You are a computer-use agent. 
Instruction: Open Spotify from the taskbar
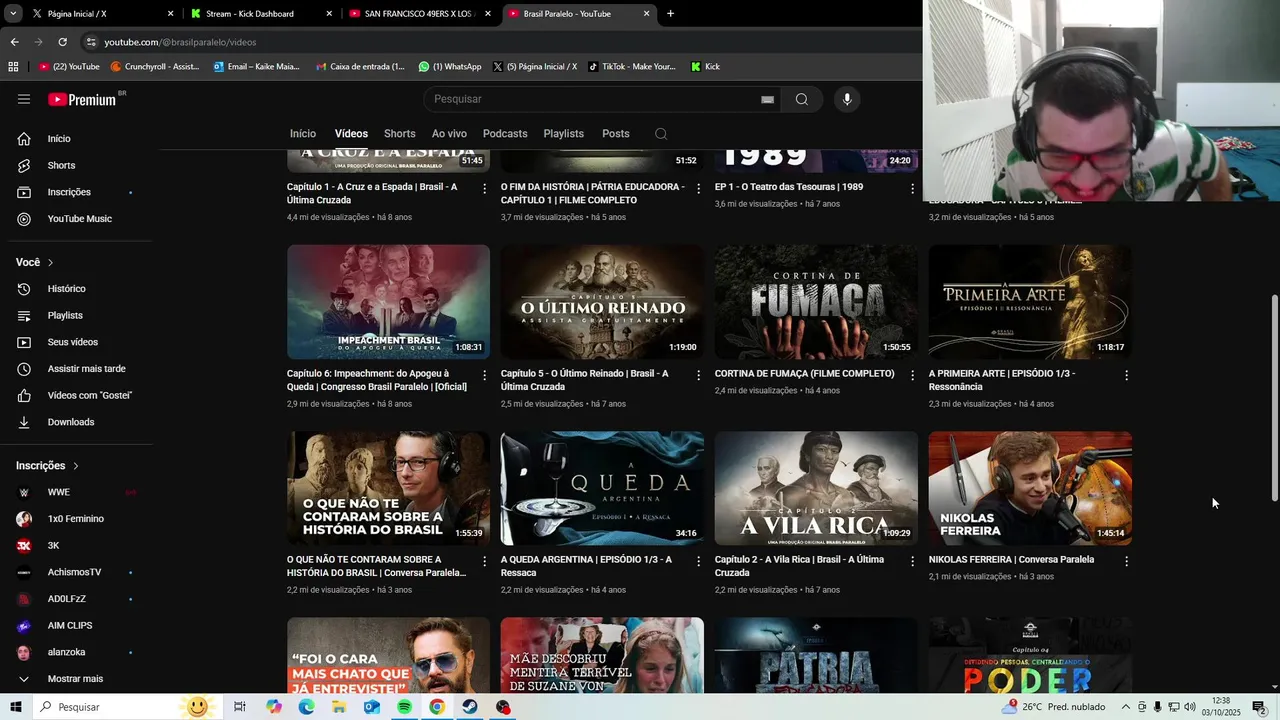(x=404, y=707)
